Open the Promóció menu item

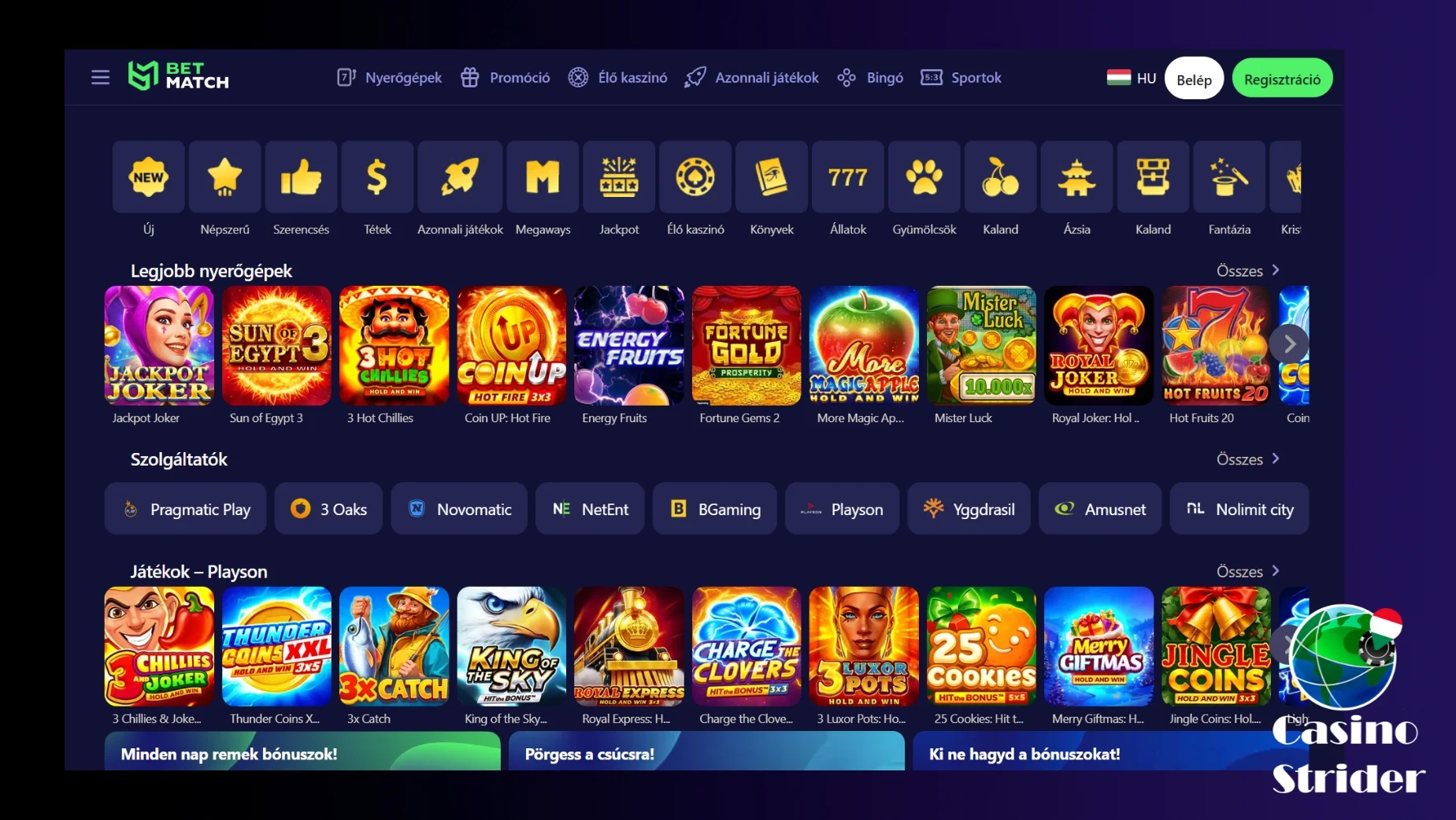(x=506, y=77)
